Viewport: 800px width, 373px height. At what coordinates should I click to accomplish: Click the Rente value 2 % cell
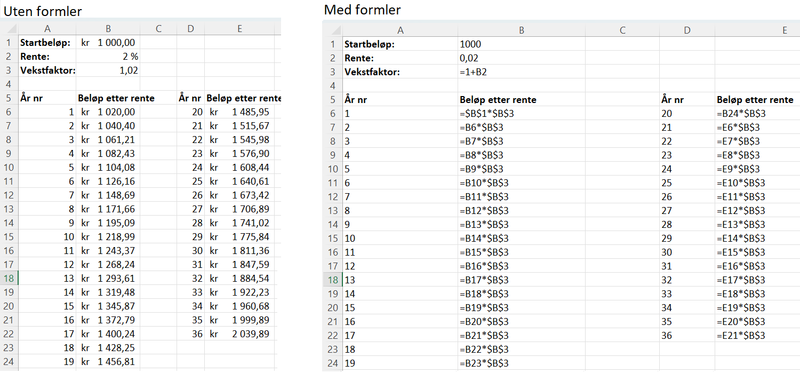tap(108, 56)
